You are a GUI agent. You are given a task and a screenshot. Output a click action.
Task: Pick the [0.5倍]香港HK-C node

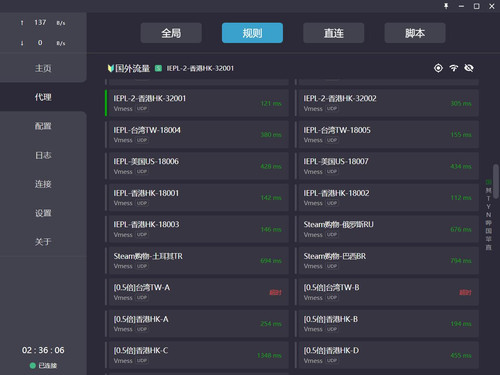197,355
